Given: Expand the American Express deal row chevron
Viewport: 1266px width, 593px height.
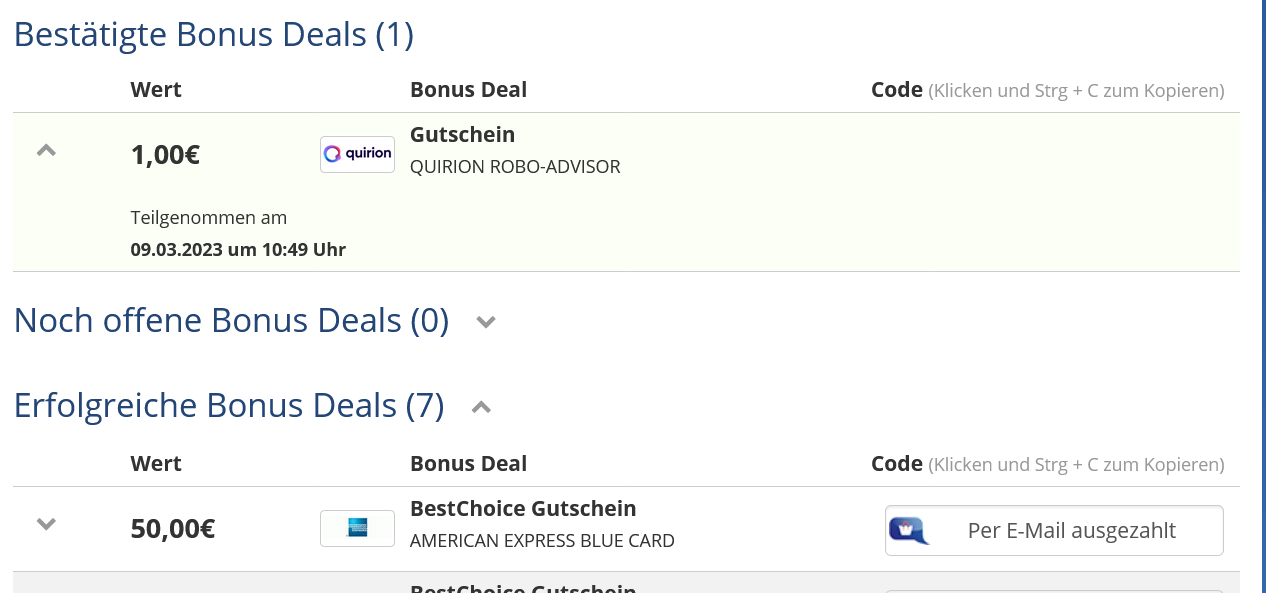Looking at the screenshot, I should (46, 524).
